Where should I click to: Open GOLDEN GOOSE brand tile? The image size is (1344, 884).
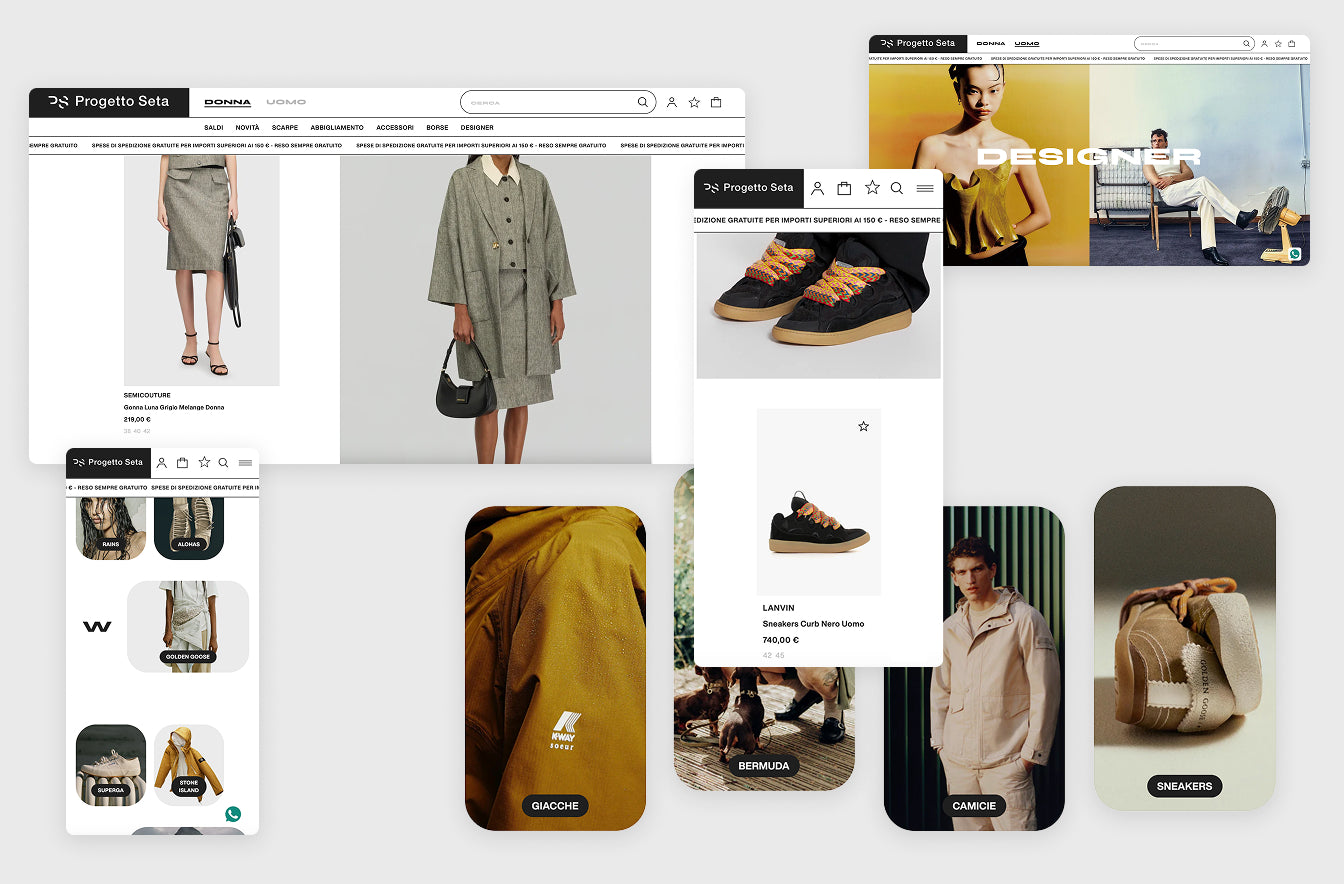point(188,626)
